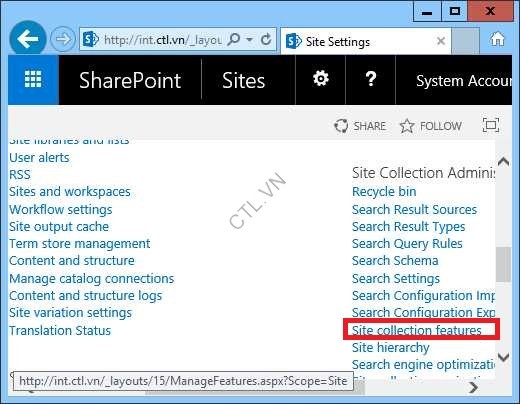Open Search engine optimization settings link
This screenshot has width=520, height=404.
pos(423,365)
